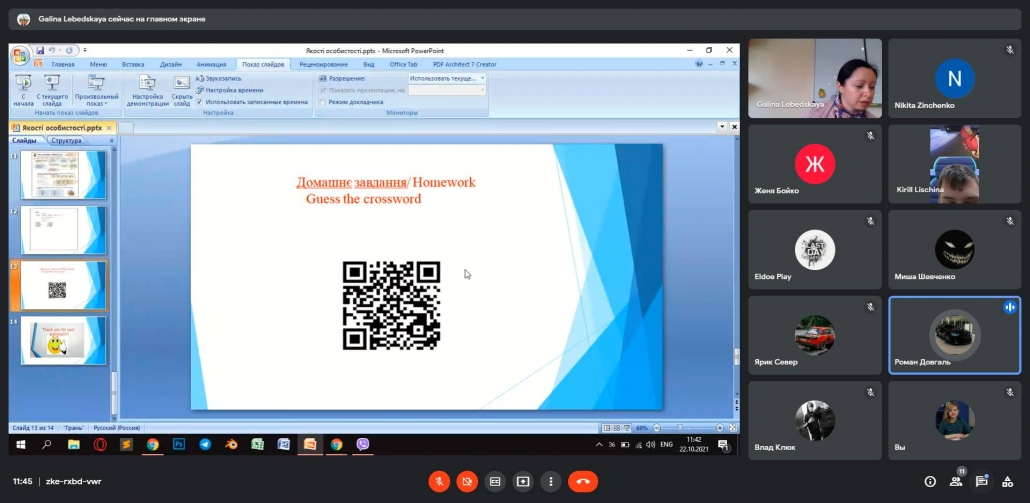Image resolution: width=1030 pixels, height=503 pixels.
Task: Enable closed captions CC button
Action: tap(495, 481)
